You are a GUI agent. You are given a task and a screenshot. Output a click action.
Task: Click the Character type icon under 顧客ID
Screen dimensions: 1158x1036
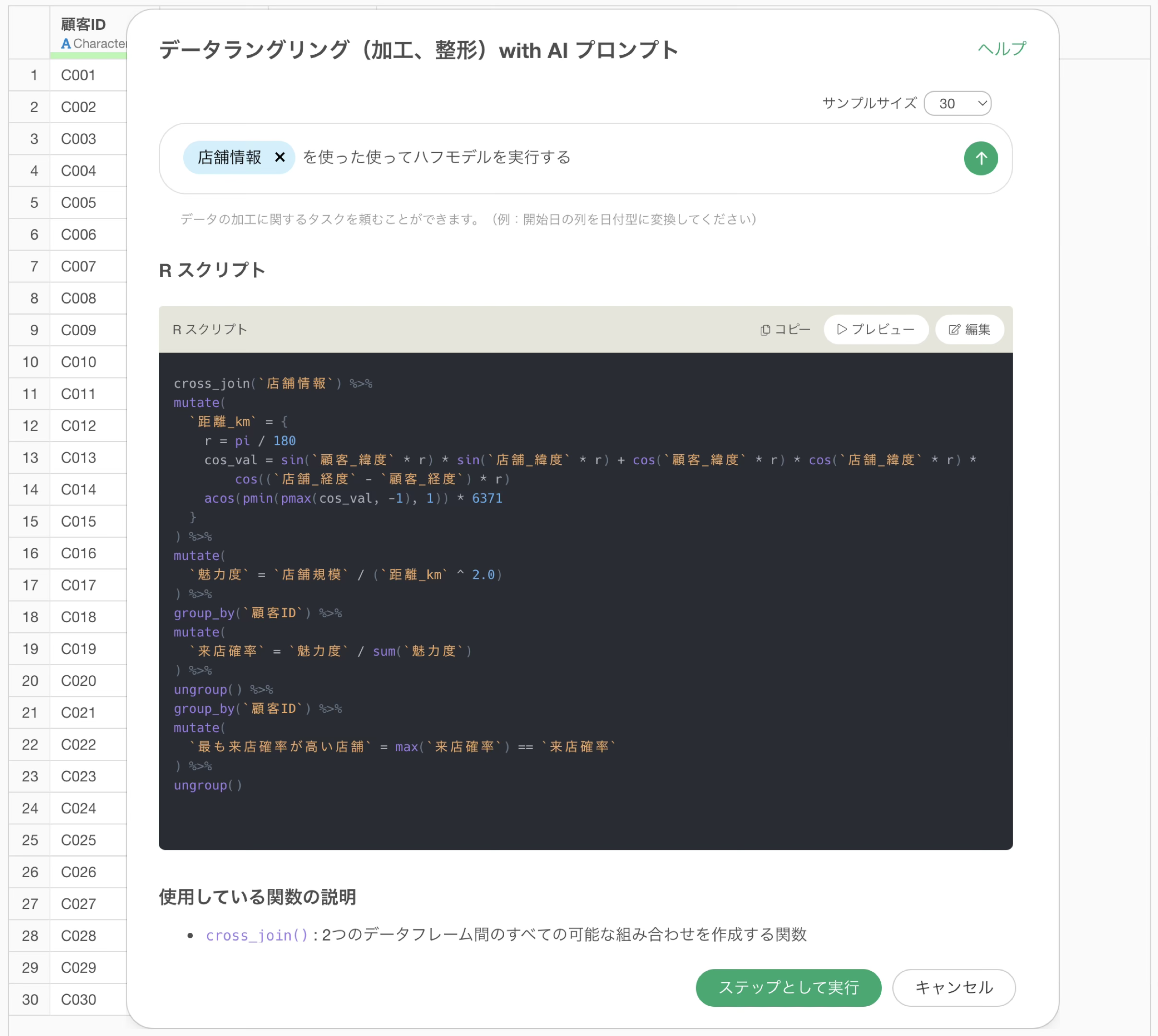(x=66, y=44)
